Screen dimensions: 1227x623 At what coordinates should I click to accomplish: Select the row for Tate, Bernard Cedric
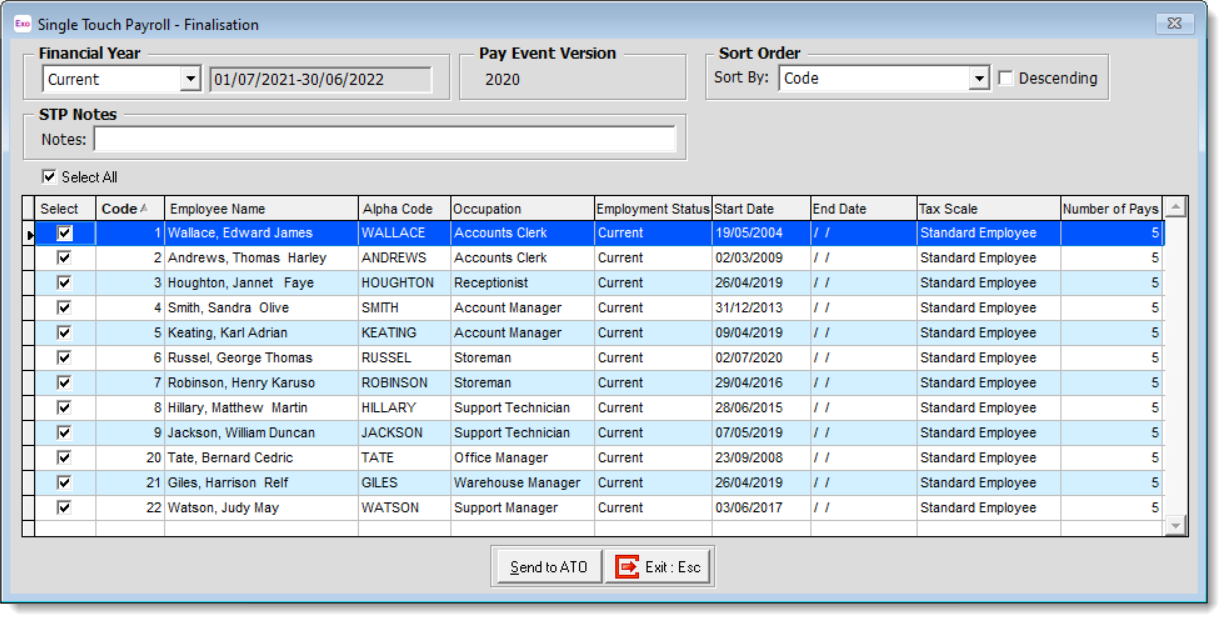[260, 458]
